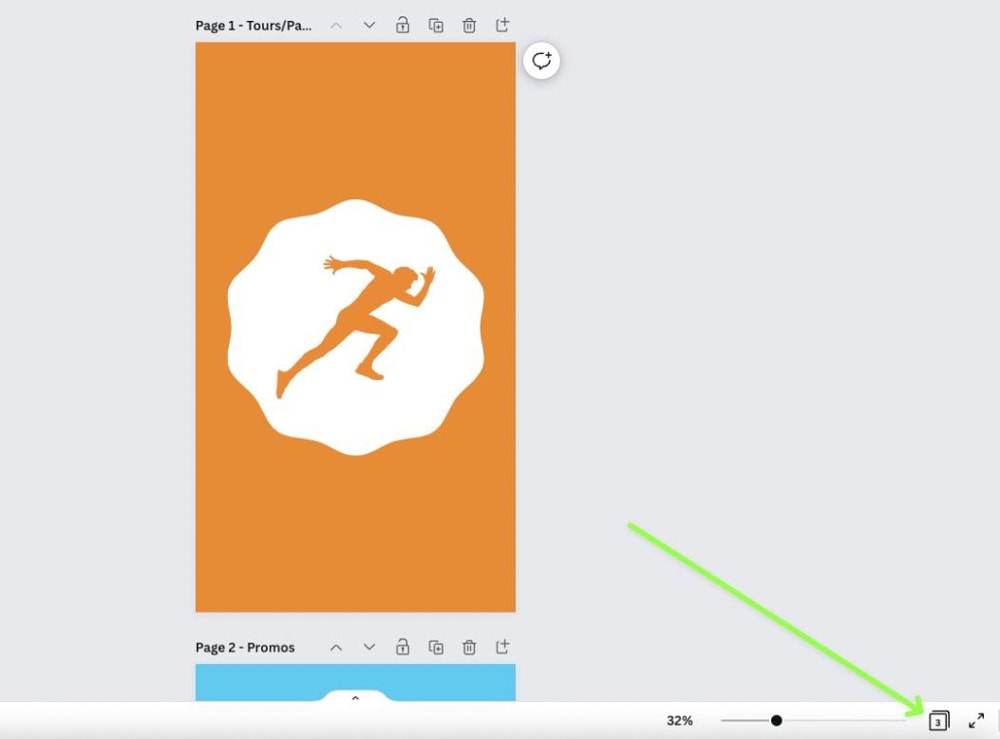Image resolution: width=1000 pixels, height=739 pixels.
Task: Move Page 1 down with its chevron
Action: pos(369,26)
